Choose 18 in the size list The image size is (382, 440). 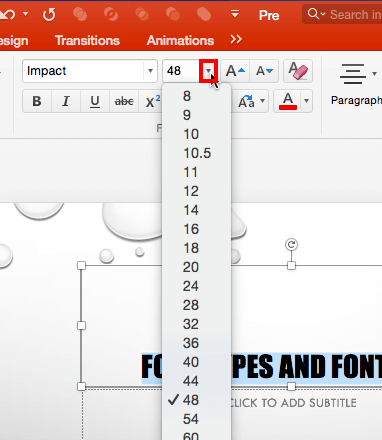pyautogui.click(x=197, y=248)
